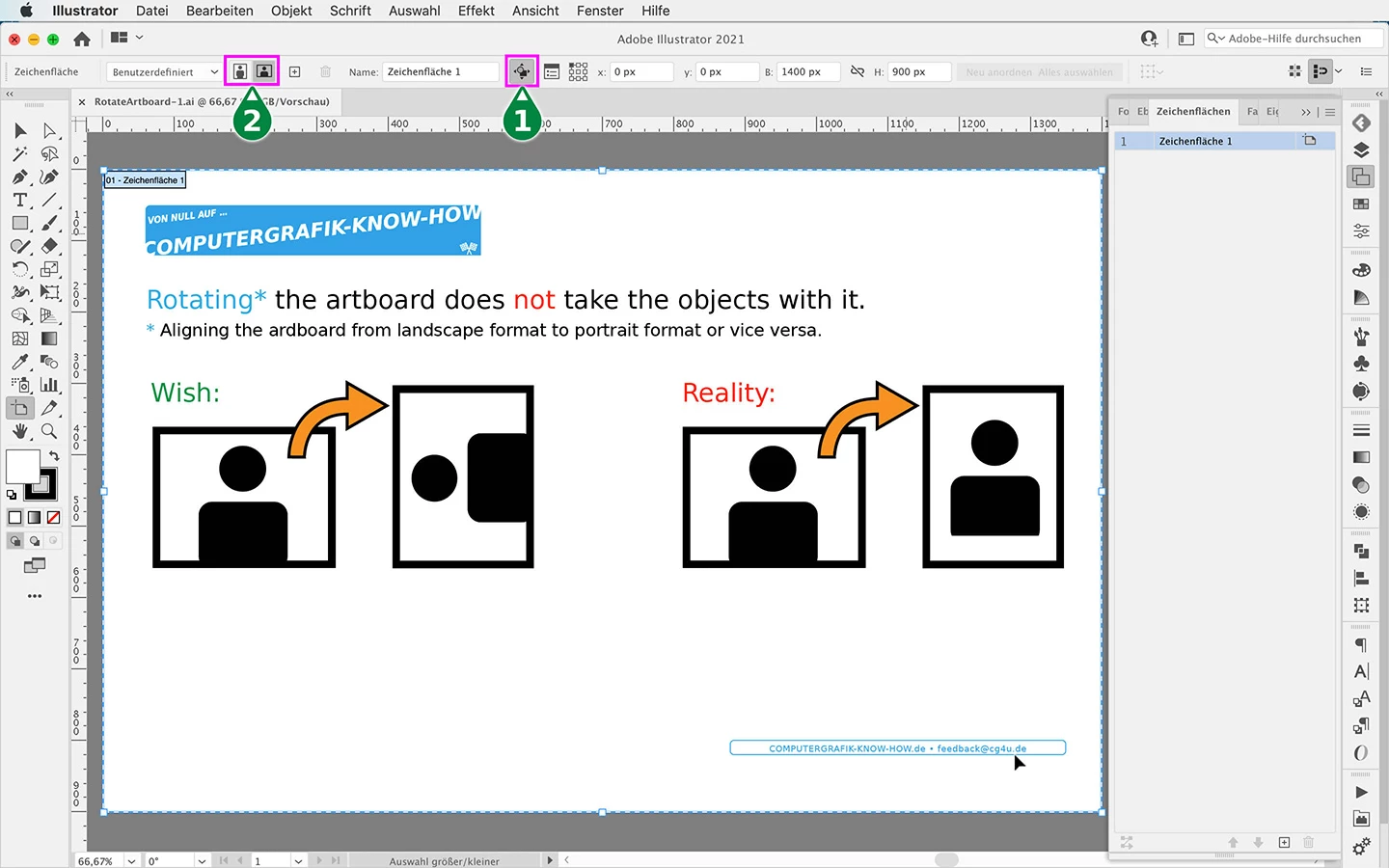Viewport: 1389px width, 868px height.
Task: Select the Direct Selection tool
Action: [x=50, y=131]
